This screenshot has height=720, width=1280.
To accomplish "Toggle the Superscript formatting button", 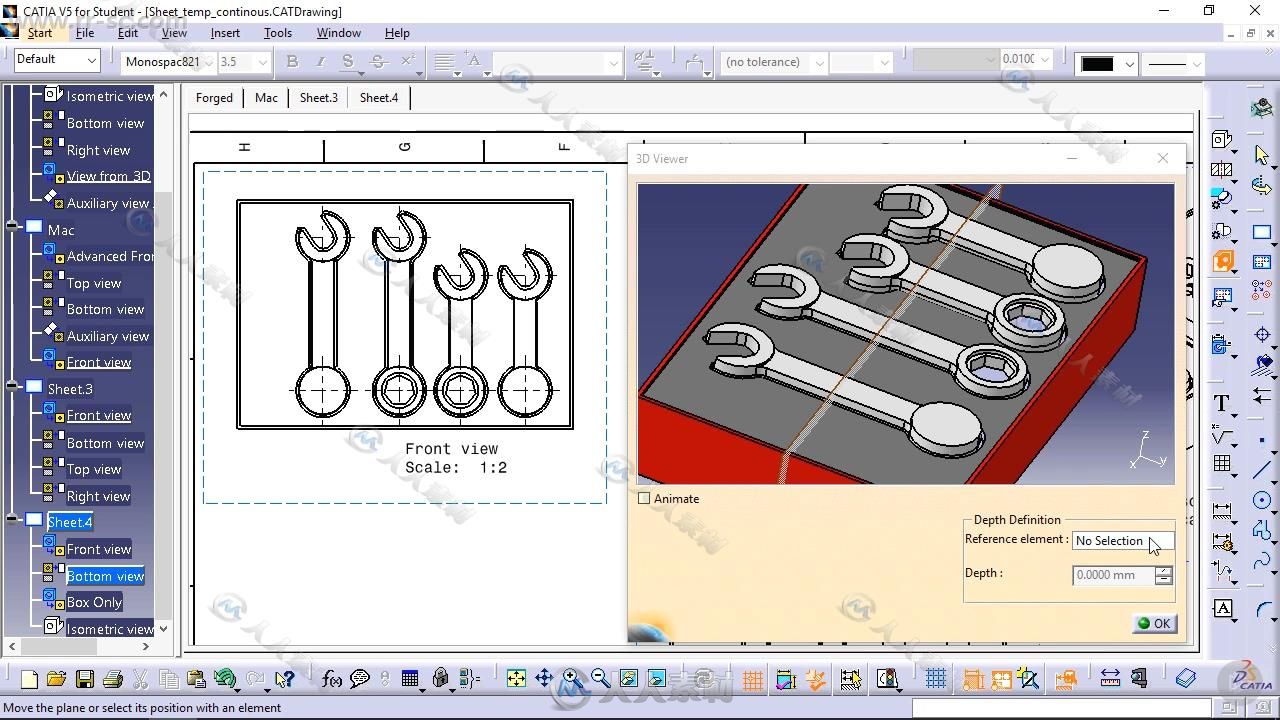I will [408, 62].
